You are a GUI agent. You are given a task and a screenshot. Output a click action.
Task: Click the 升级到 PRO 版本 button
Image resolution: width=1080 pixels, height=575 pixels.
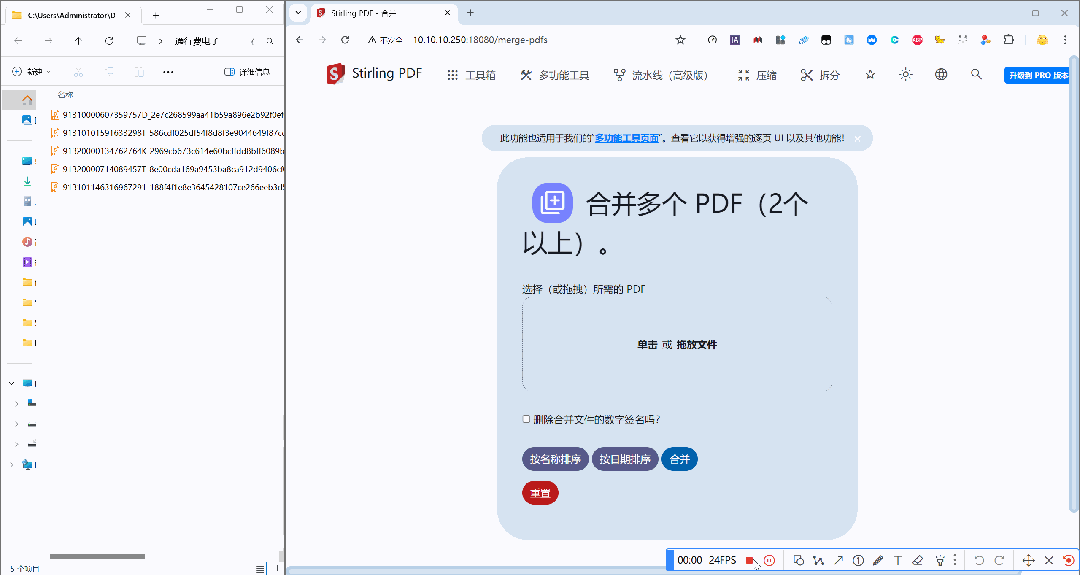coord(1039,76)
